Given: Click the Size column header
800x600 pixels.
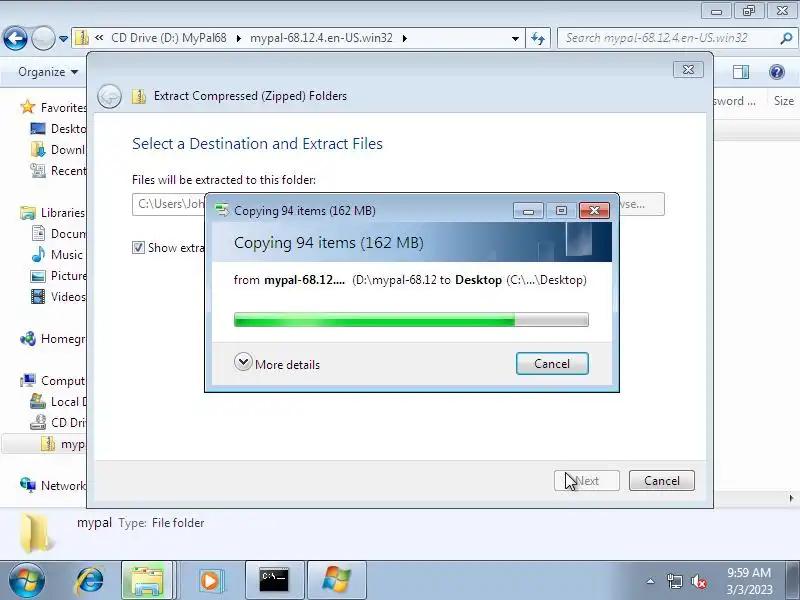Looking at the screenshot, I should coord(783,101).
